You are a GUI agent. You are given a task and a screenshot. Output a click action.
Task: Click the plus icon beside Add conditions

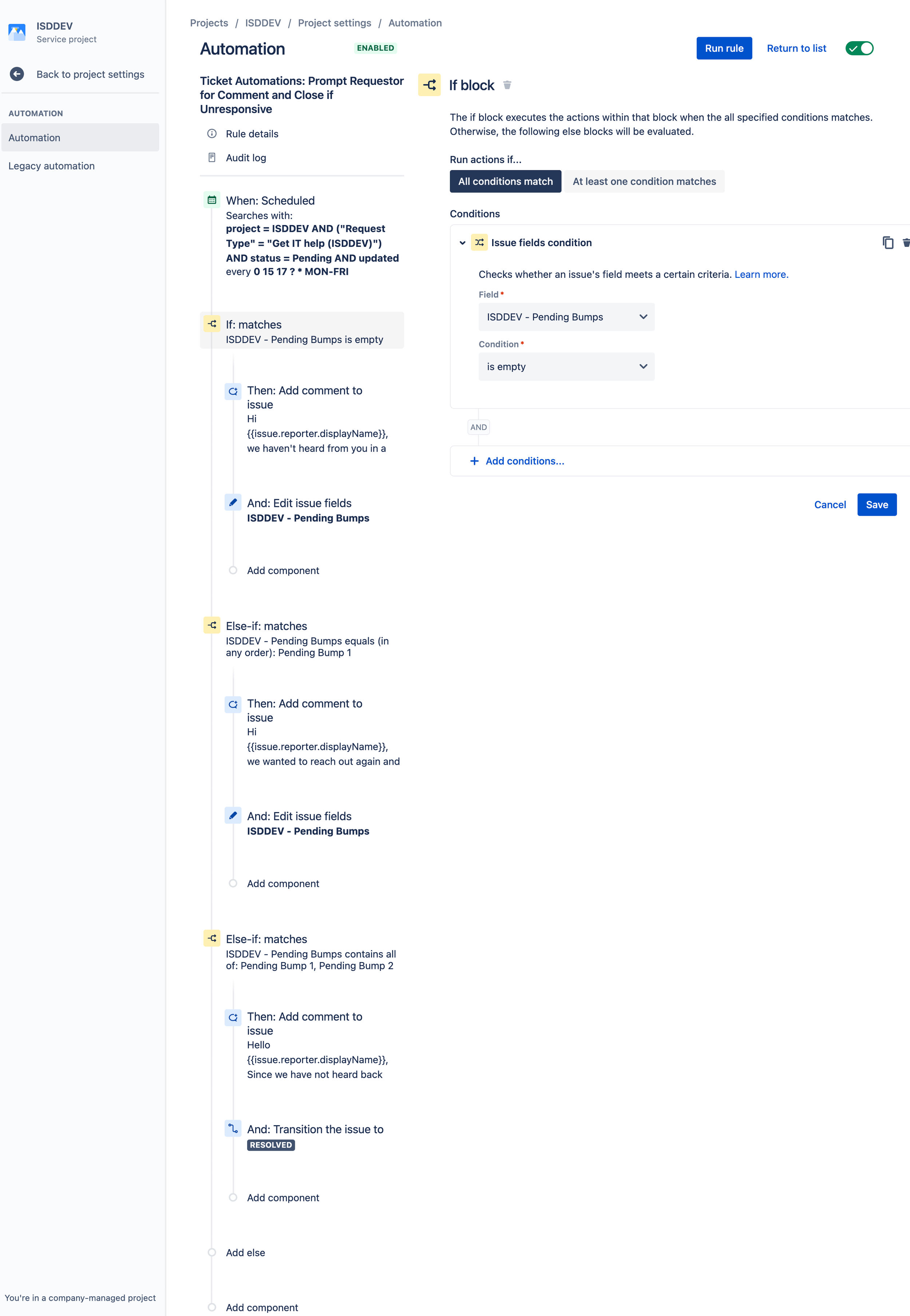[x=474, y=461]
